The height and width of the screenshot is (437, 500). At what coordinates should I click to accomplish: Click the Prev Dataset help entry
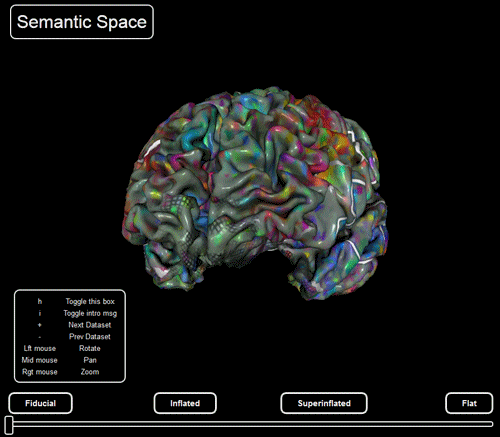(90, 337)
